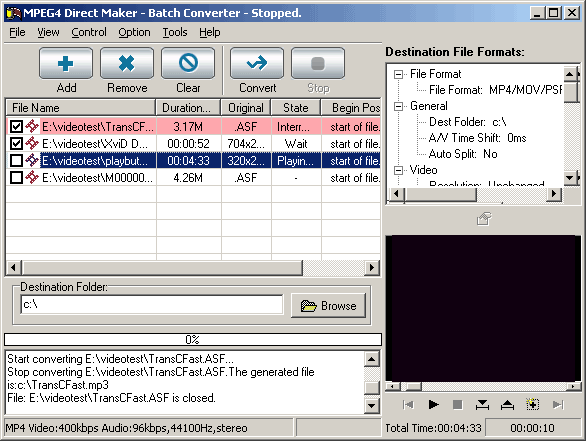
Task: Click the Browse button
Action: [328, 306]
